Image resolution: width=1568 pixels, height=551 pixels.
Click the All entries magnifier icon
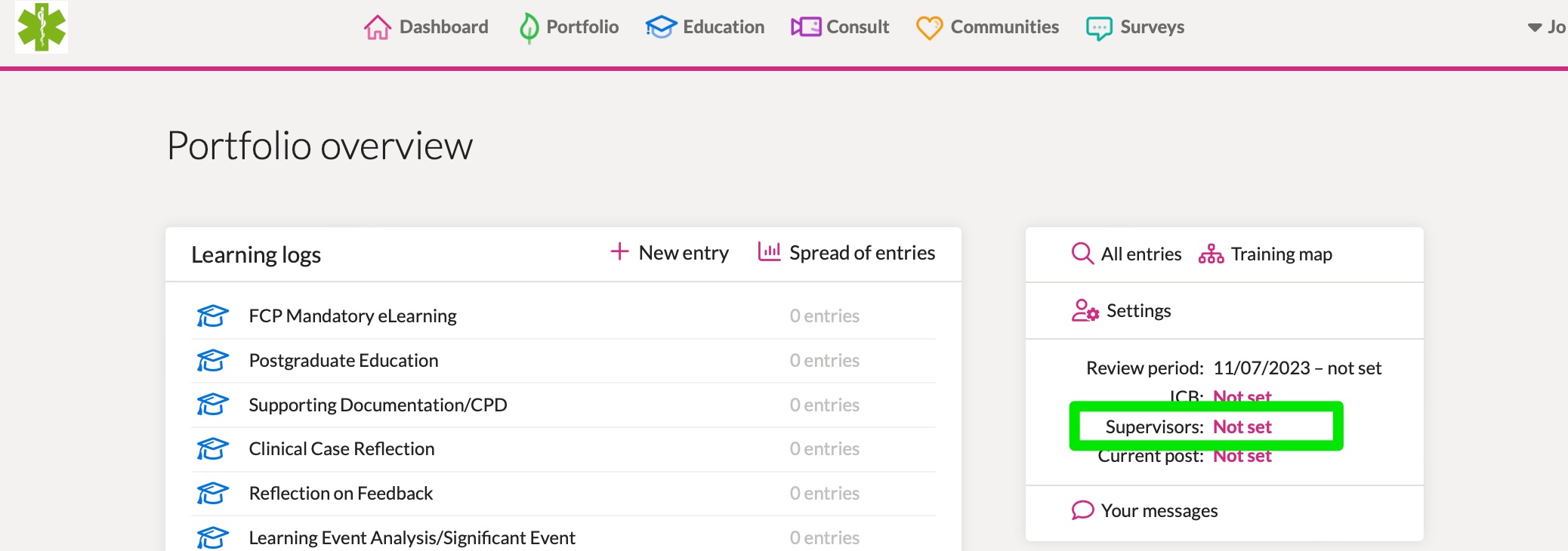(x=1082, y=254)
